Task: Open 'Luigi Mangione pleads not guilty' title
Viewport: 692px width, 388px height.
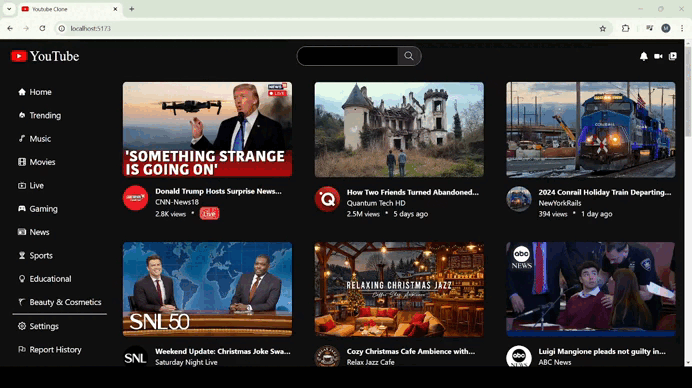Action: 602,351
